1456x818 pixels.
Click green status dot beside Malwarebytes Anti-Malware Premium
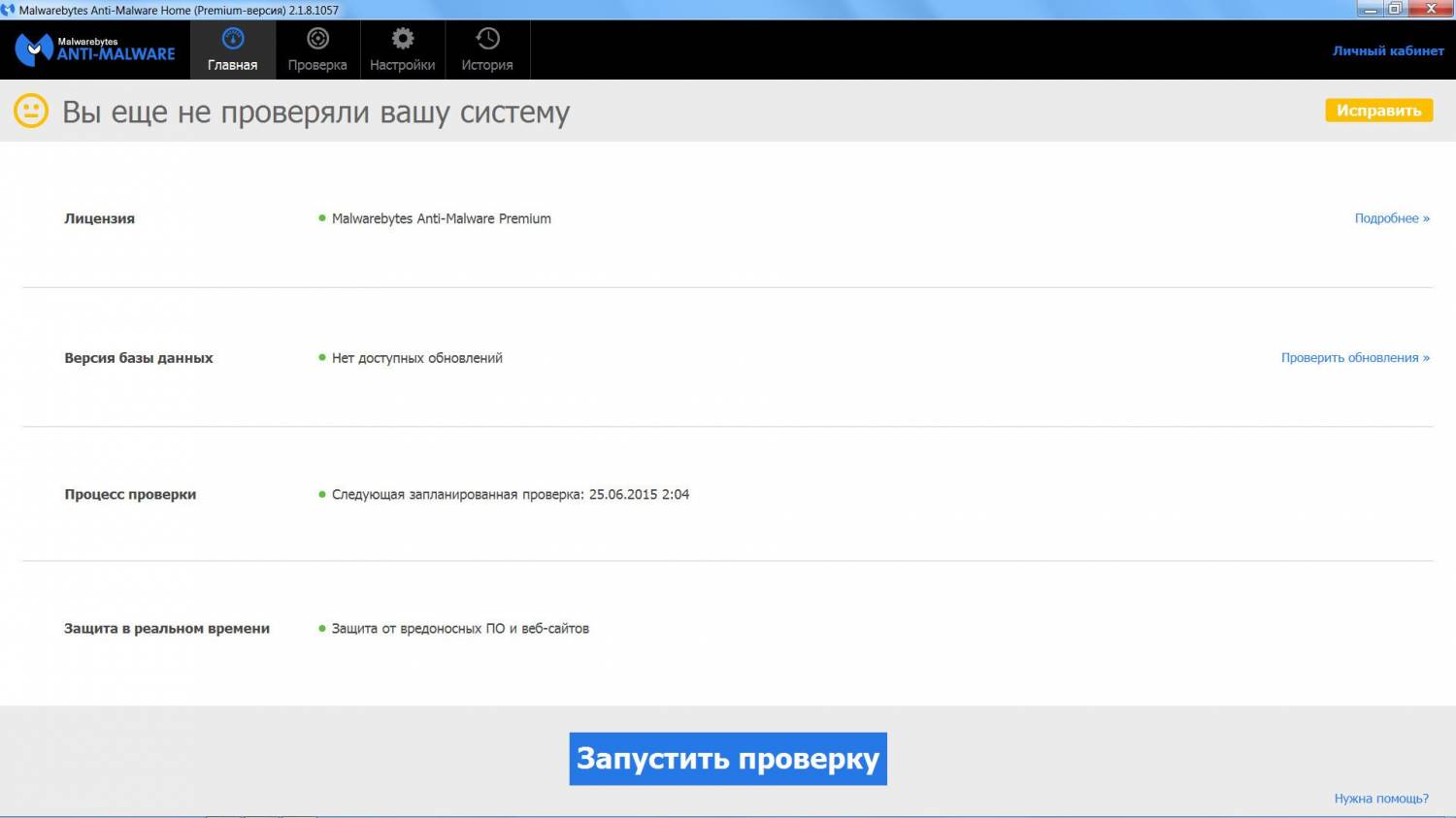pos(322,218)
